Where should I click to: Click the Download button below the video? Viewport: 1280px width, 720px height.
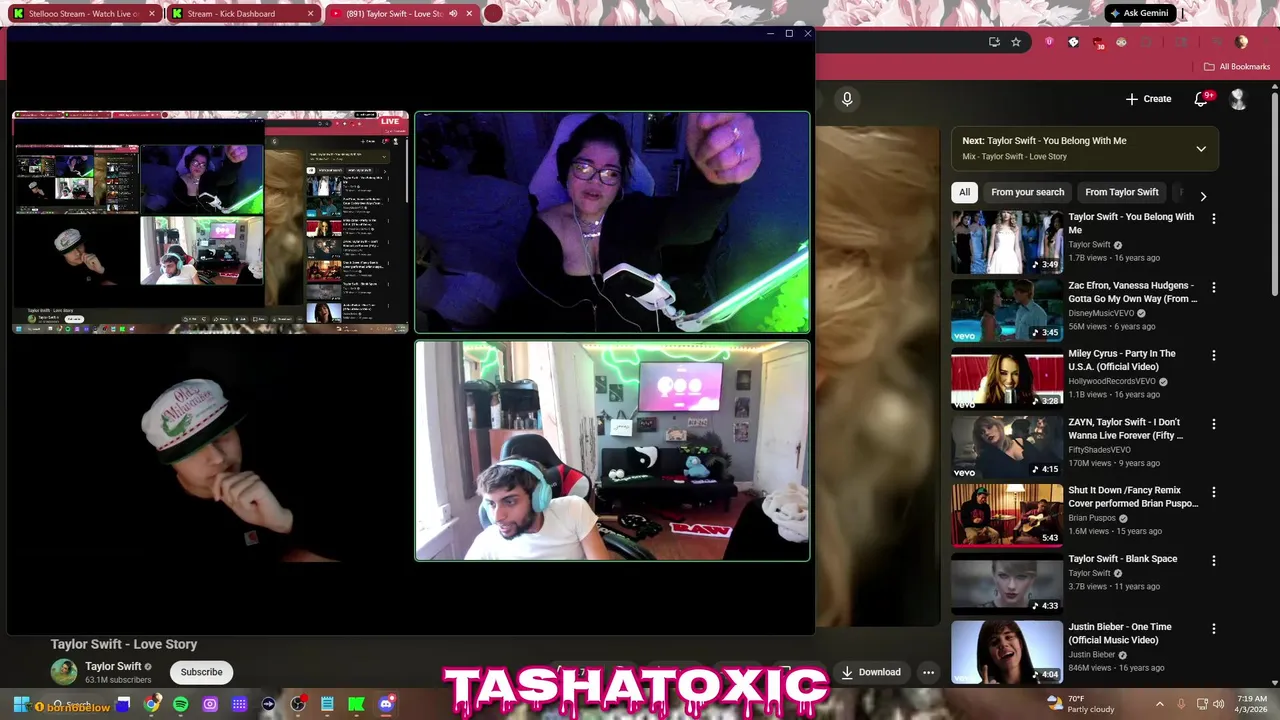(x=871, y=672)
